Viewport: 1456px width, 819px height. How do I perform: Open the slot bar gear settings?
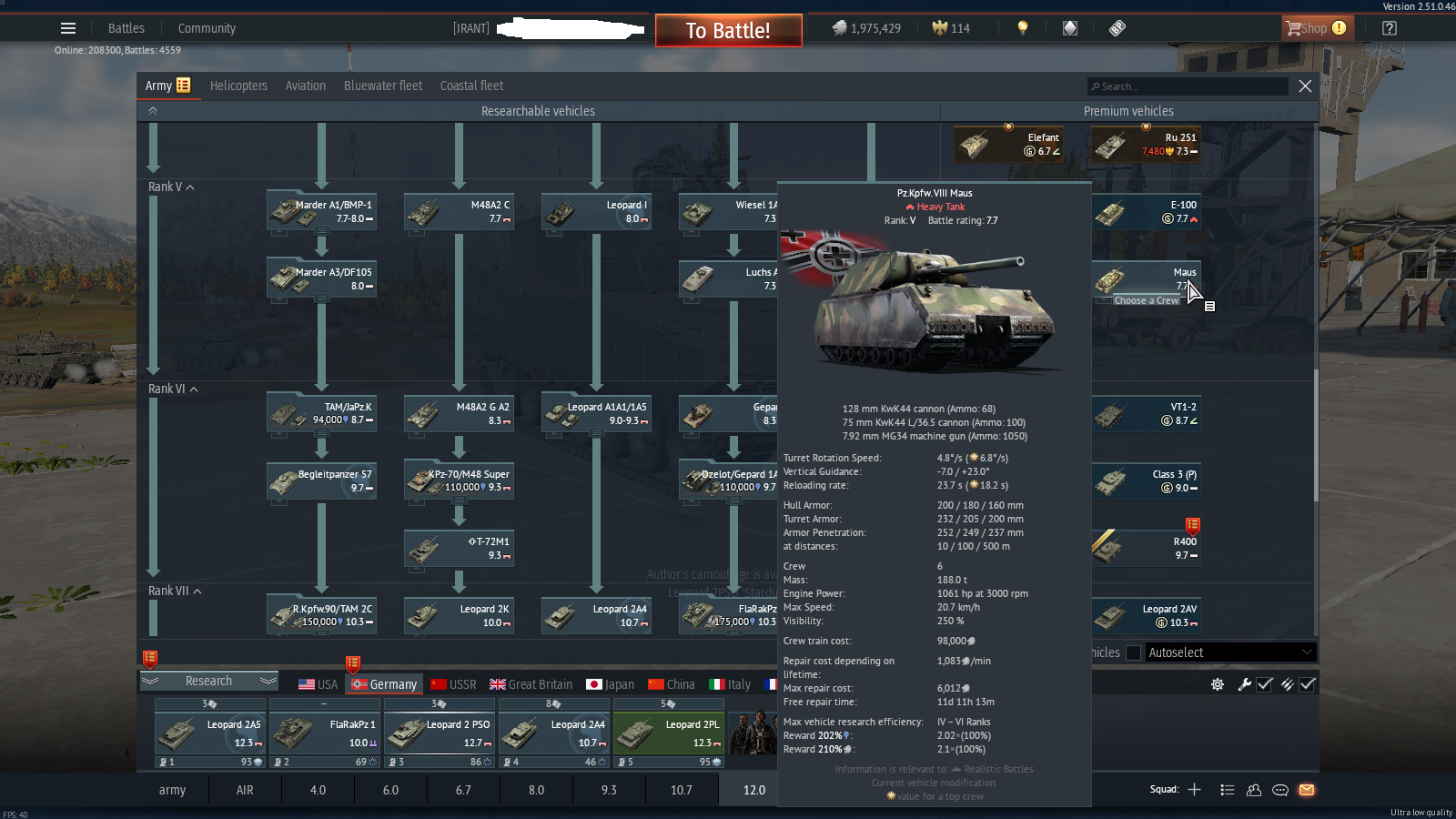pyautogui.click(x=1218, y=684)
